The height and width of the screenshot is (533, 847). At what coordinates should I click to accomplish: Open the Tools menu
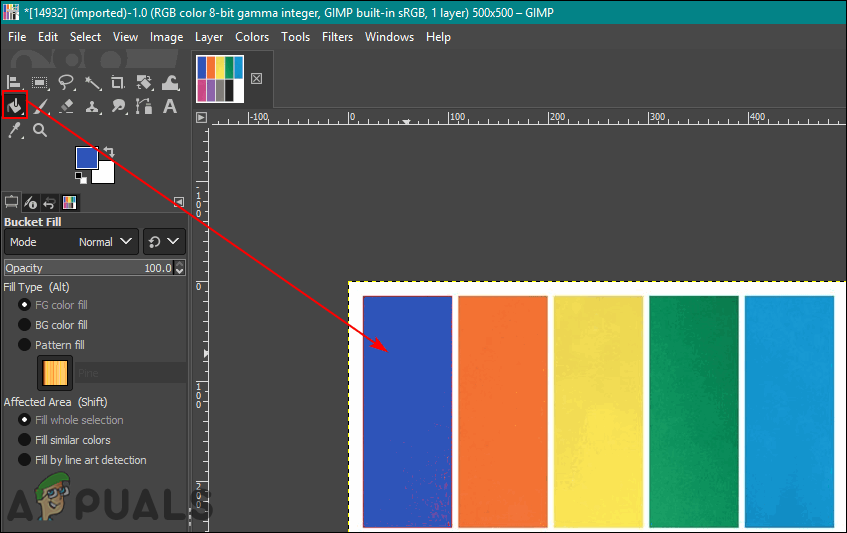[295, 37]
